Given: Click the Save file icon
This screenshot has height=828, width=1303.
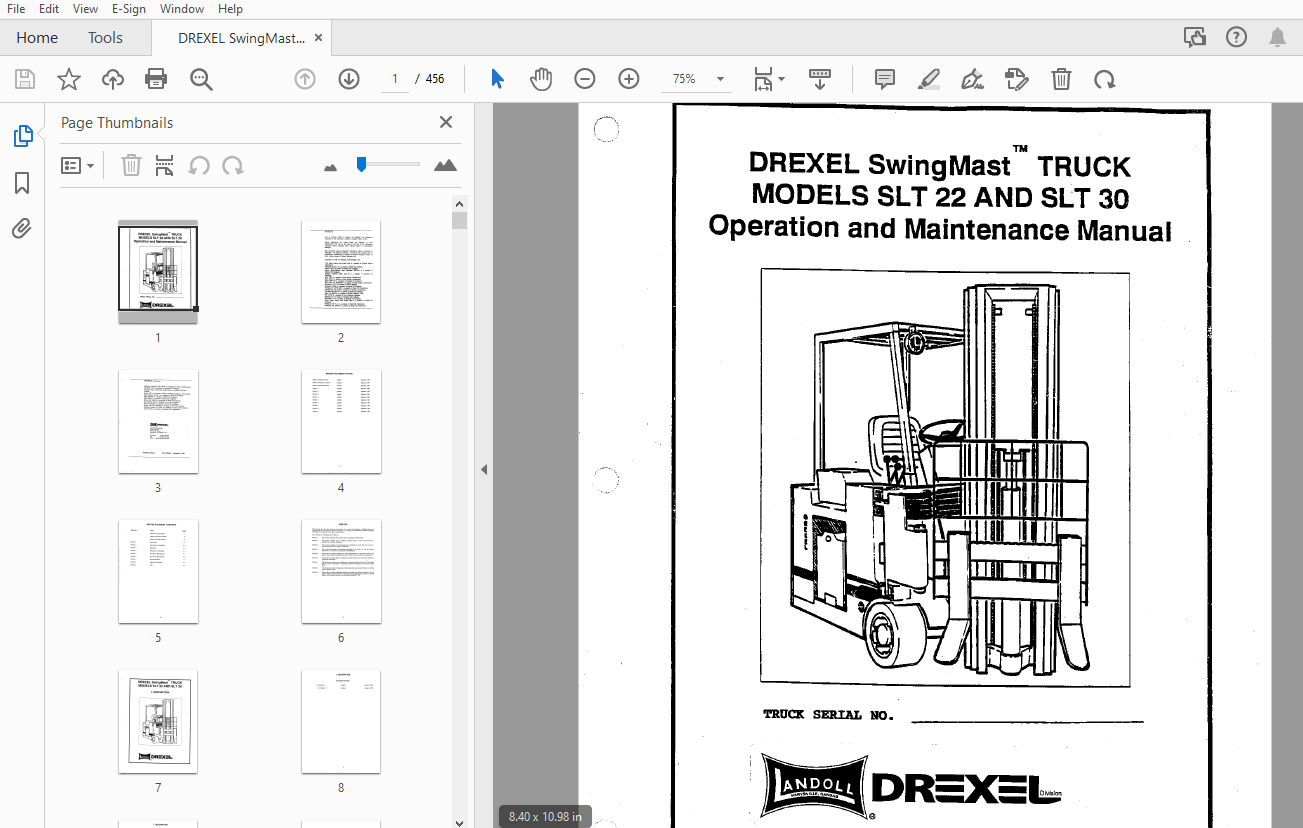Looking at the screenshot, I should (25, 79).
